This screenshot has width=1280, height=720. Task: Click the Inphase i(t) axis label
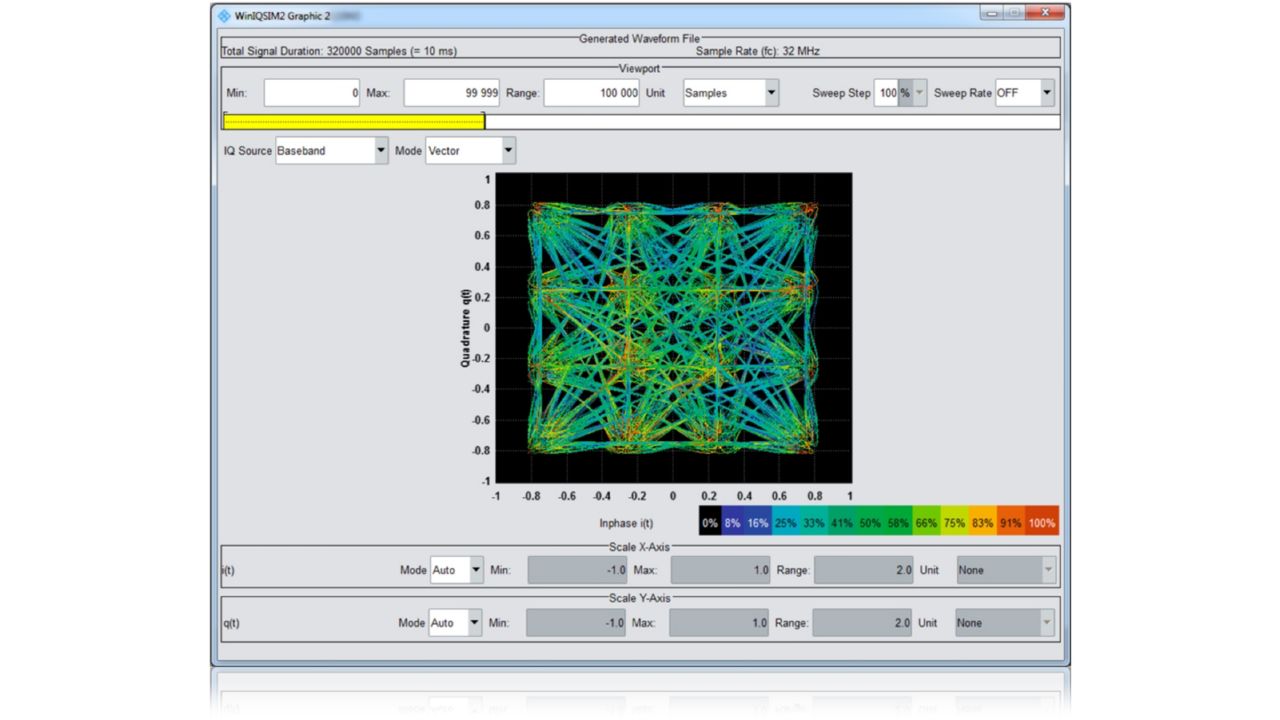point(626,523)
